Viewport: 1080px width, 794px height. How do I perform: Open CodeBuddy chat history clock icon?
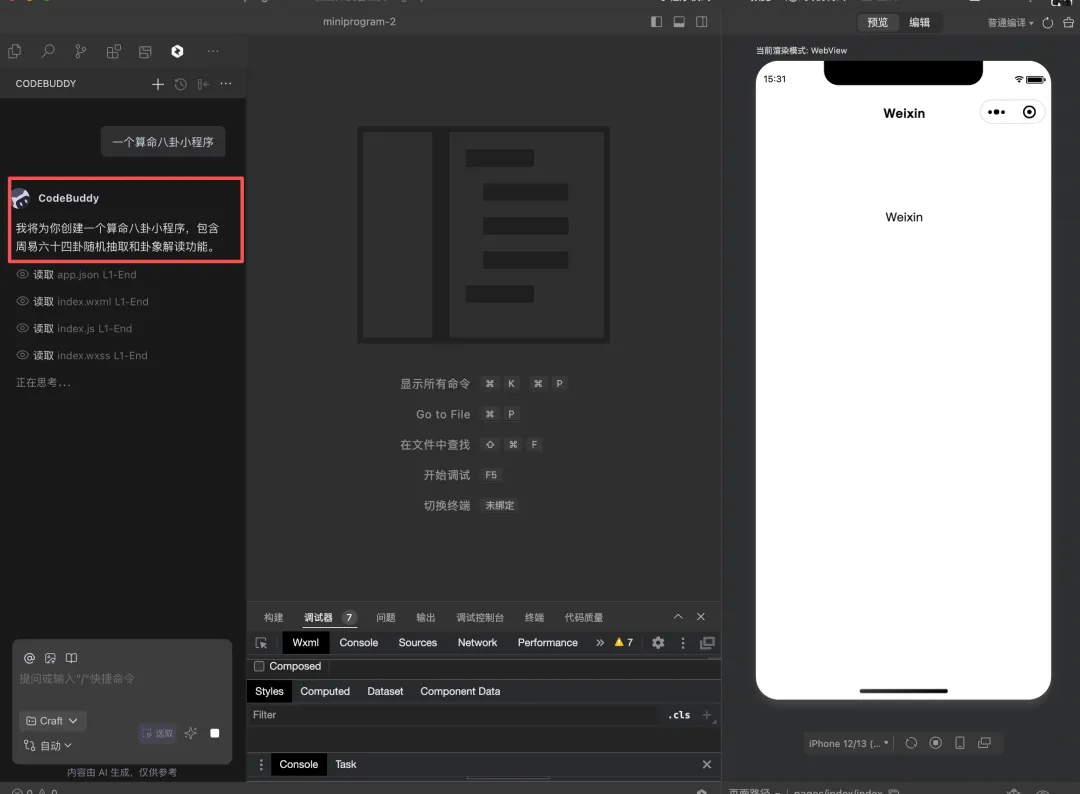click(x=180, y=84)
